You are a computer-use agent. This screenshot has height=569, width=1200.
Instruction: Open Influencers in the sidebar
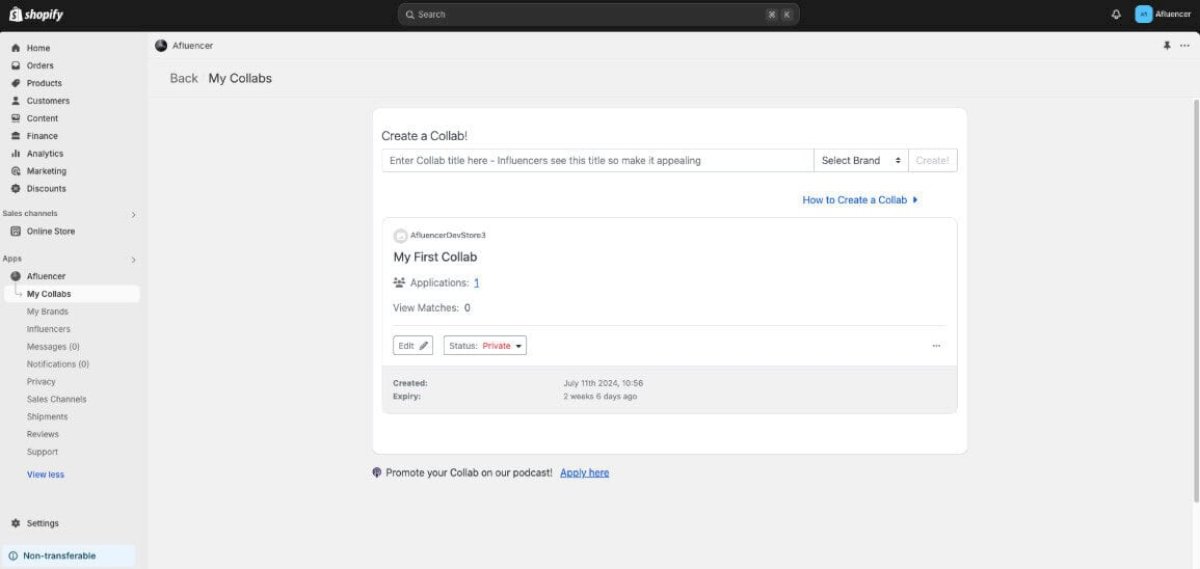[48, 329]
